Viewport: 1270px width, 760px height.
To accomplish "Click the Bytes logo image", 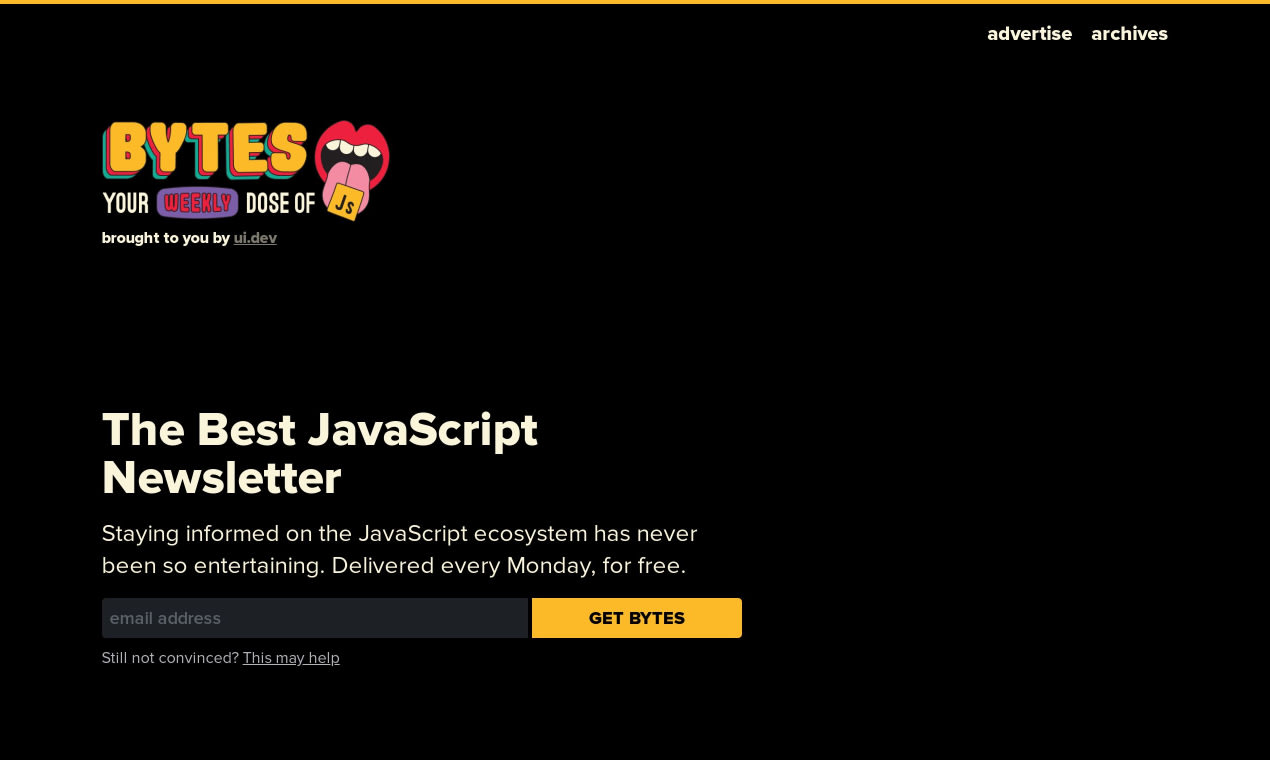I will click(x=246, y=170).
